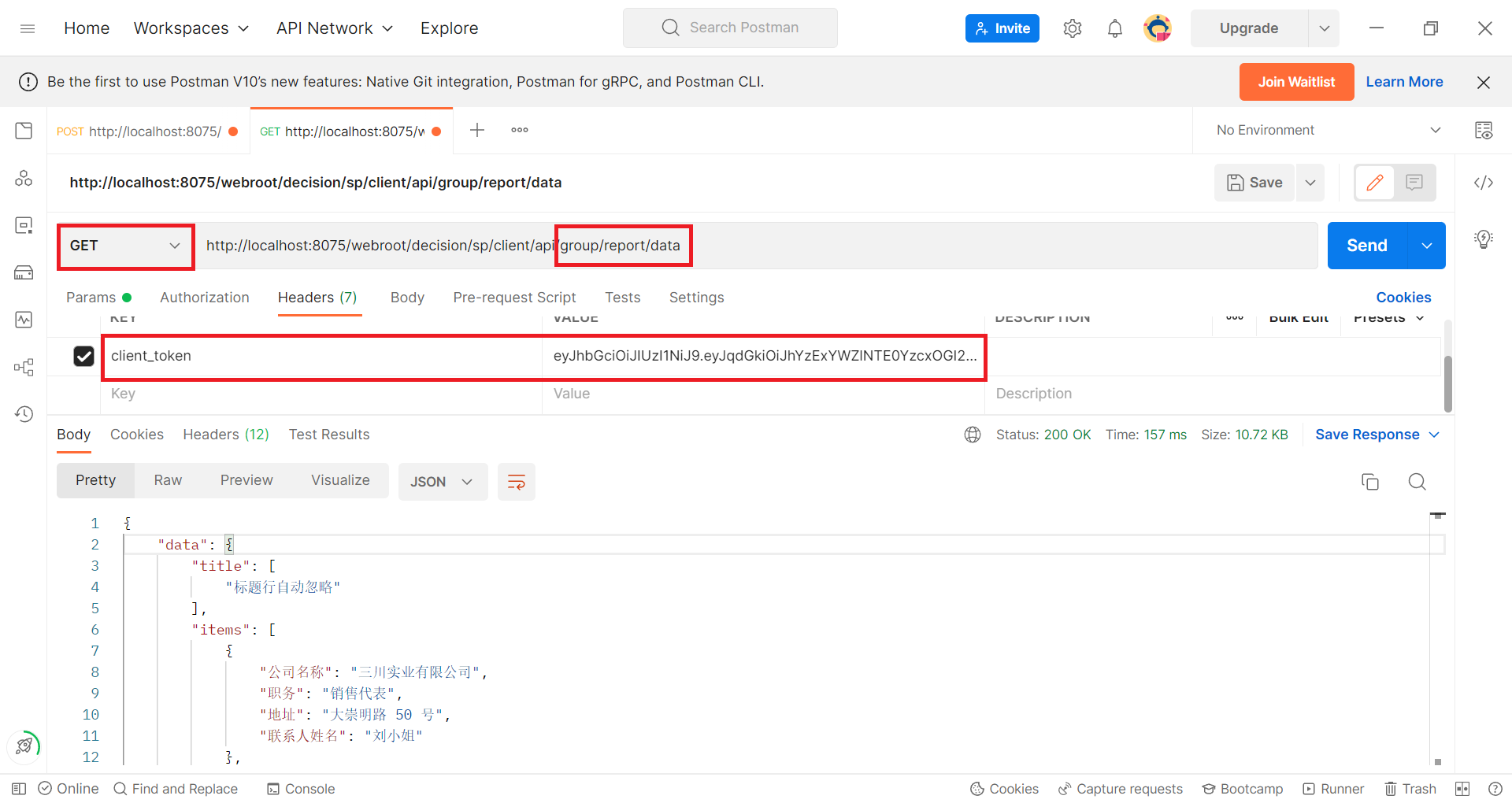The height and width of the screenshot is (803, 1512).
Task: Open Environments in the sidebar
Action: coord(24,225)
